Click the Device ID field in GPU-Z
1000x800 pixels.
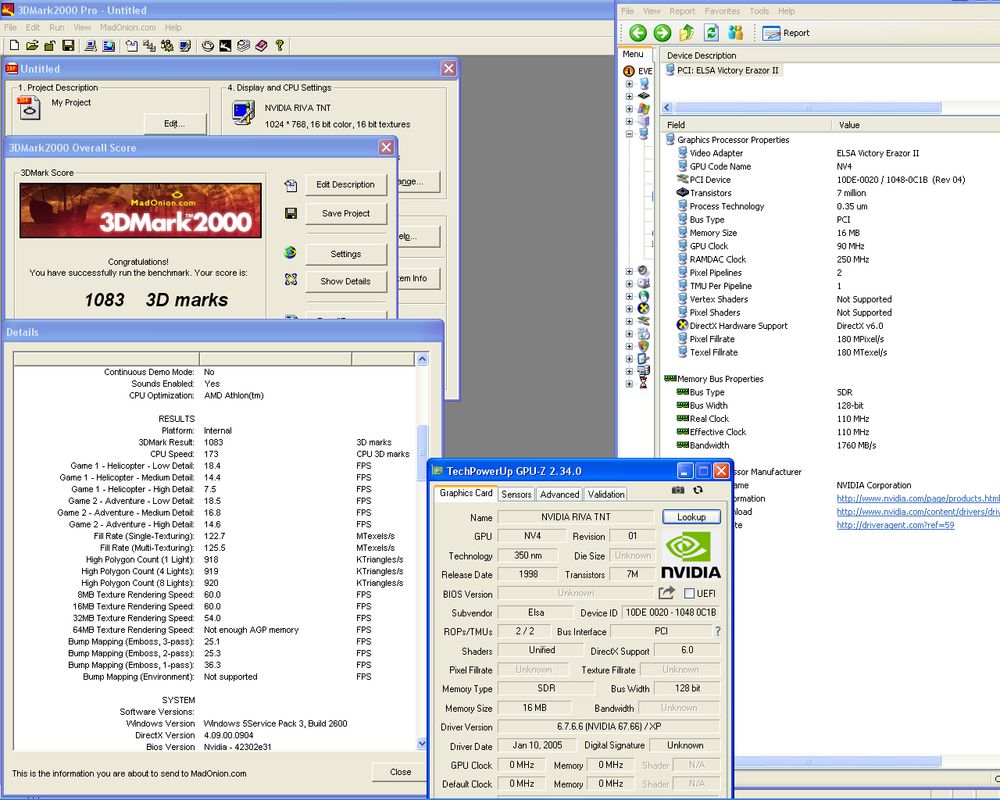click(671, 612)
